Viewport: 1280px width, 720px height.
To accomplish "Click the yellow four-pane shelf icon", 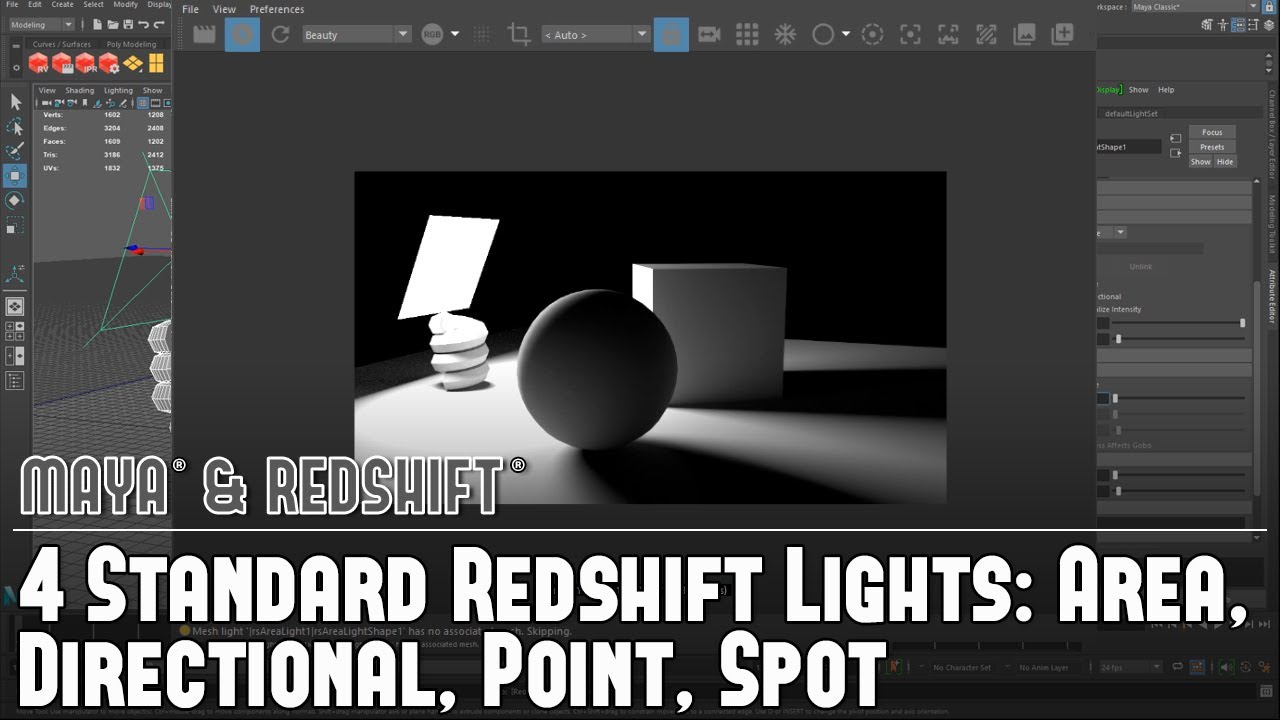I will pos(156,63).
